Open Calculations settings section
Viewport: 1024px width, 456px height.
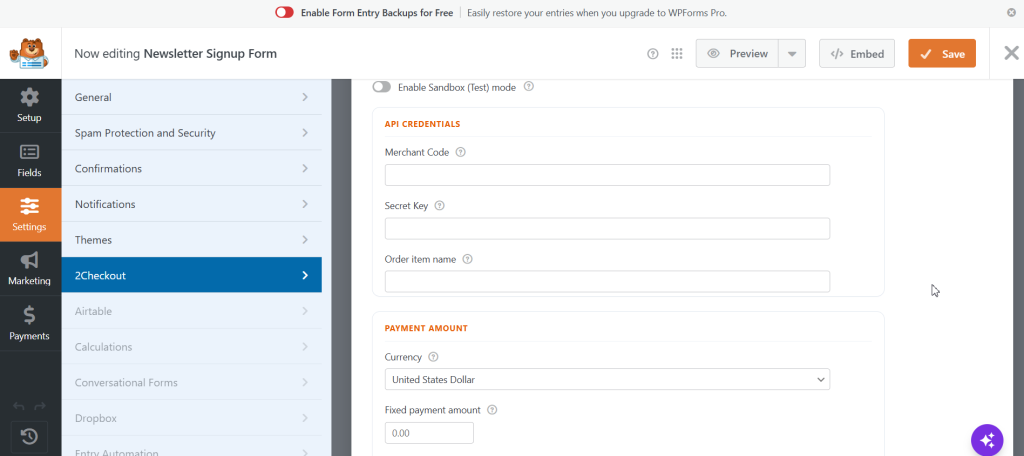click(191, 347)
